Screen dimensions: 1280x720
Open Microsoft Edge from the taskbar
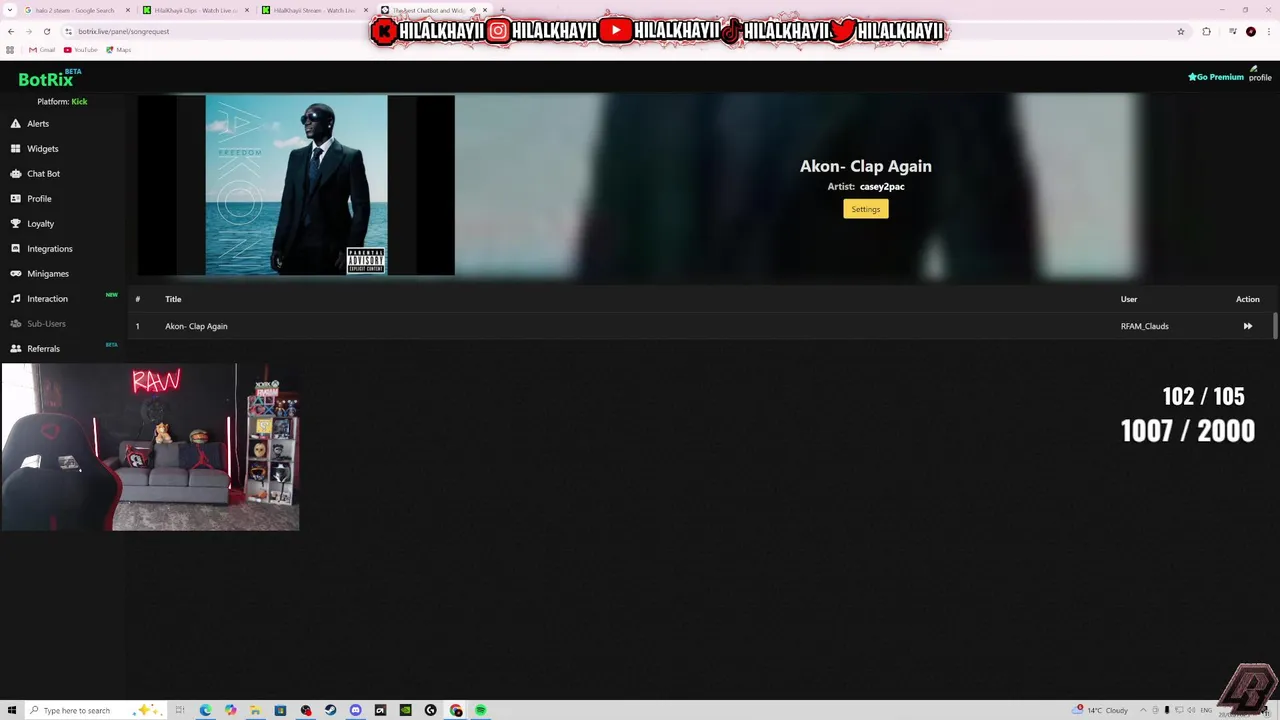[205, 710]
